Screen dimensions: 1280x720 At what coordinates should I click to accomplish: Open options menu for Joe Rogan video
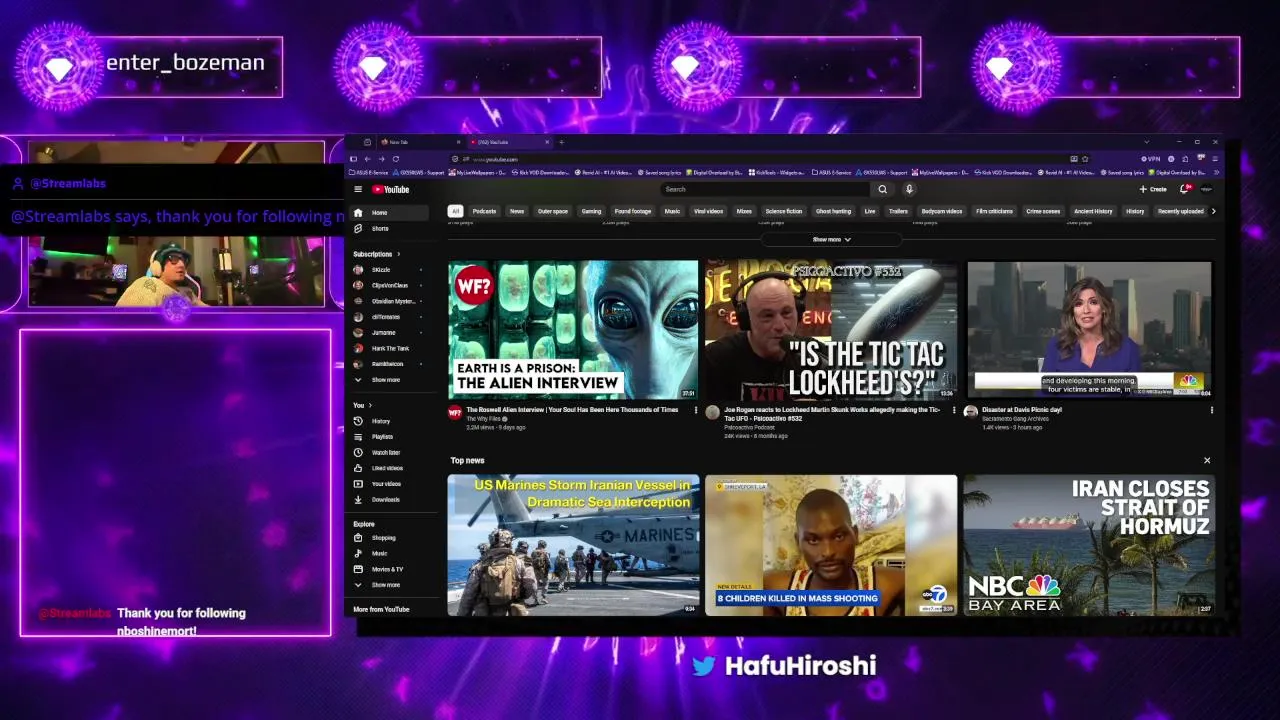point(953,410)
